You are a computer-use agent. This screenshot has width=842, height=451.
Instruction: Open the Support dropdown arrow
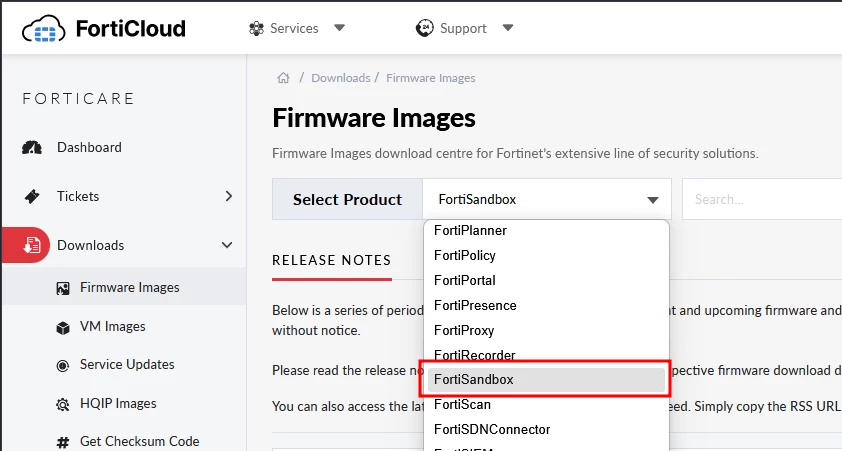coord(508,28)
